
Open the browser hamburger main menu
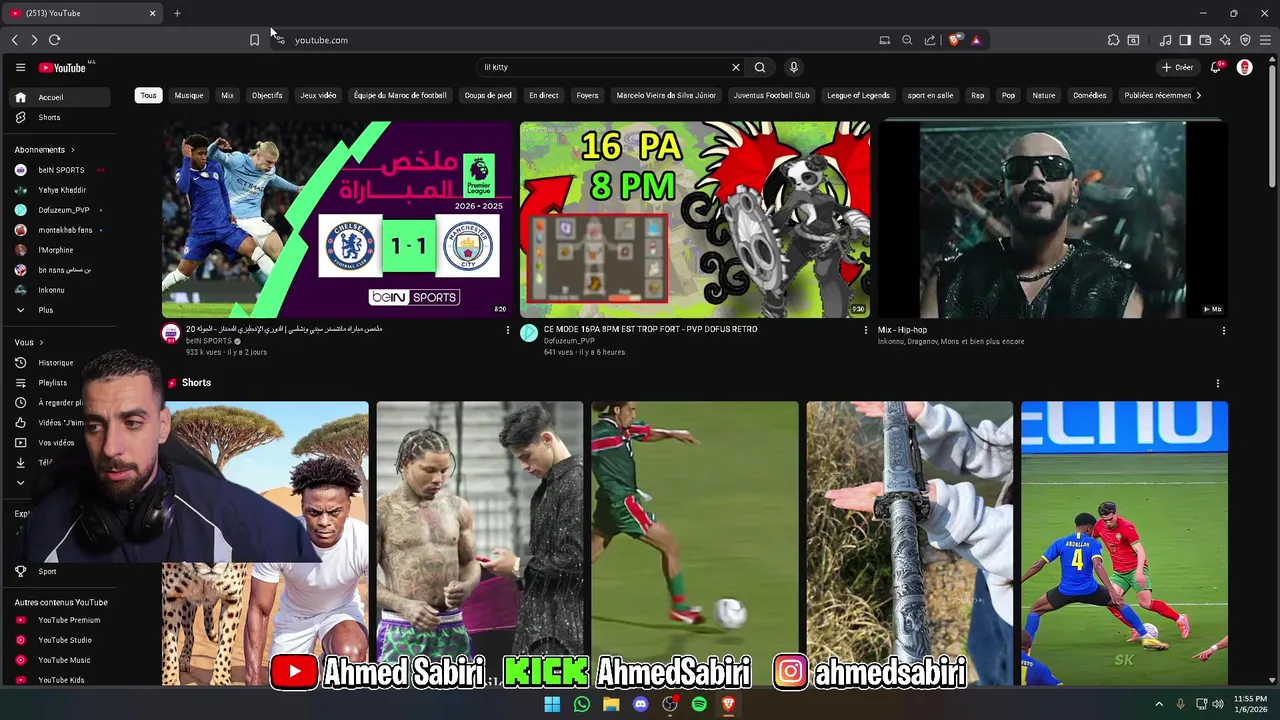(x=1265, y=40)
